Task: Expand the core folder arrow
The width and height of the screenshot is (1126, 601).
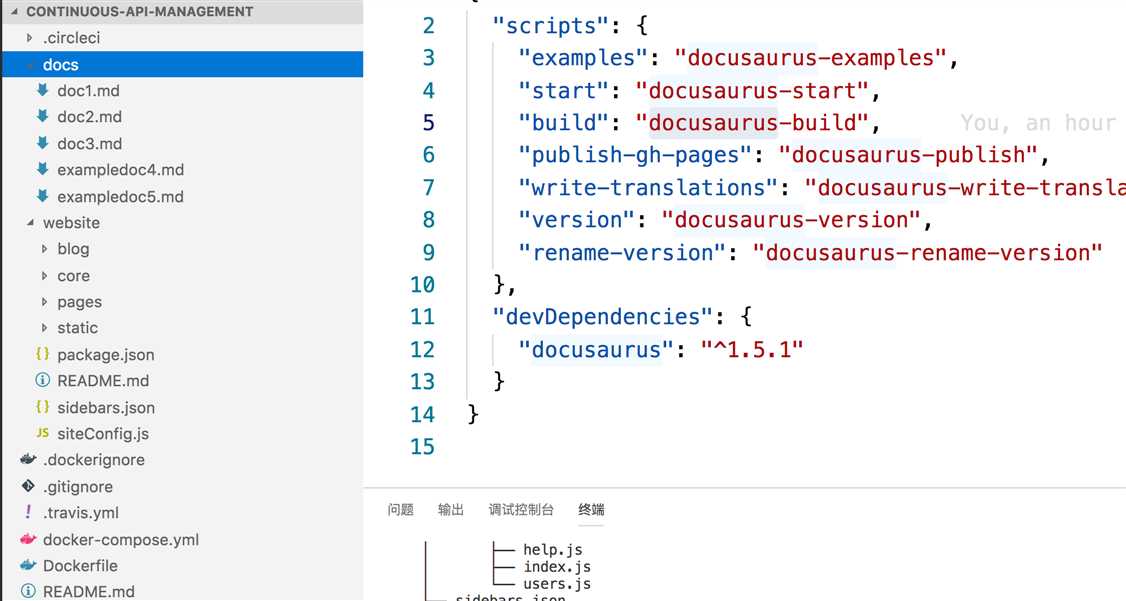Action: point(45,276)
